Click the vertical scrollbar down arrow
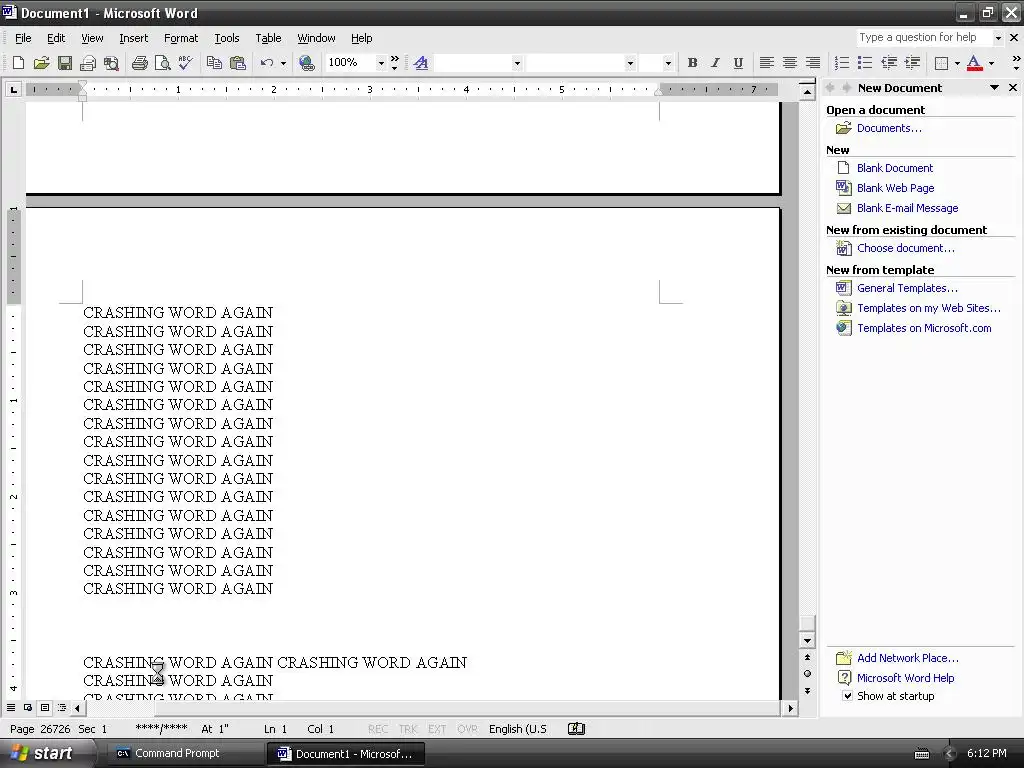 tap(807, 641)
